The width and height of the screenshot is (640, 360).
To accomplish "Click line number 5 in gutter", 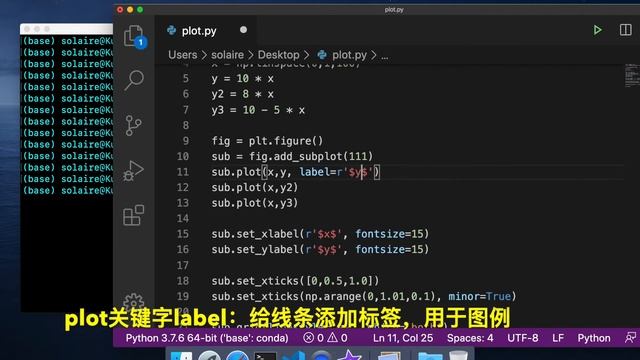I will [x=186, y=78].
